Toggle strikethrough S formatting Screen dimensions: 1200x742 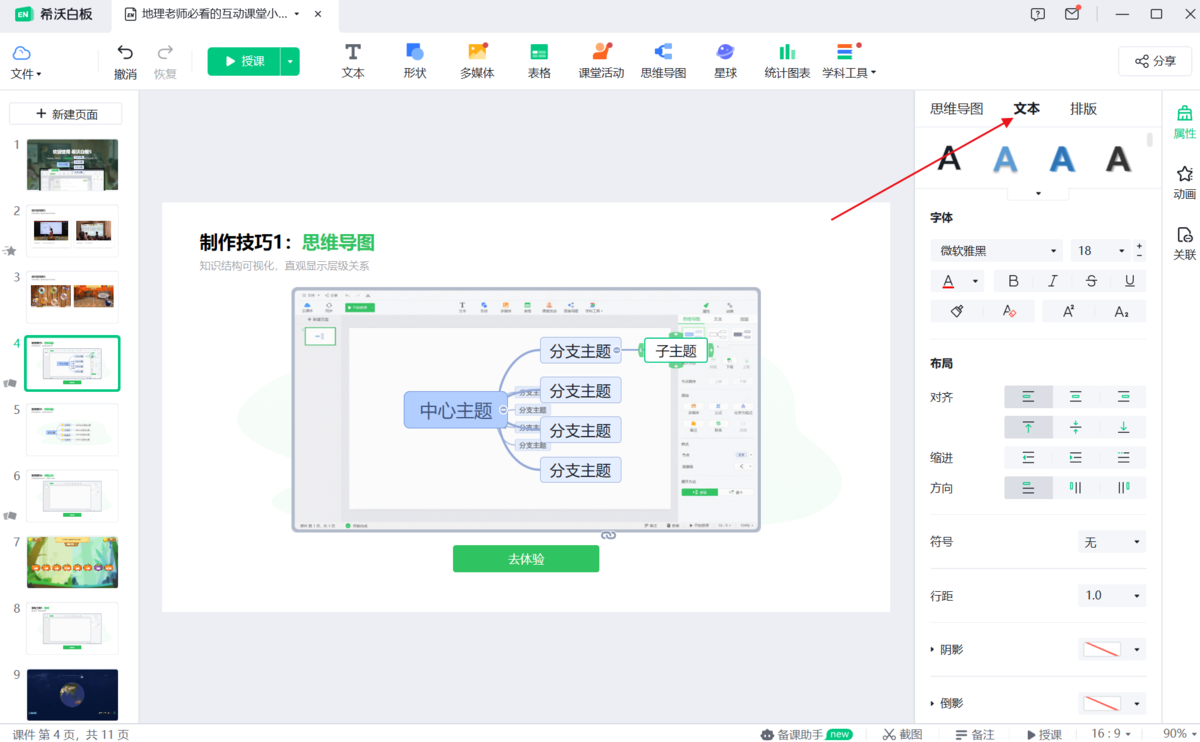[1091, 281]
